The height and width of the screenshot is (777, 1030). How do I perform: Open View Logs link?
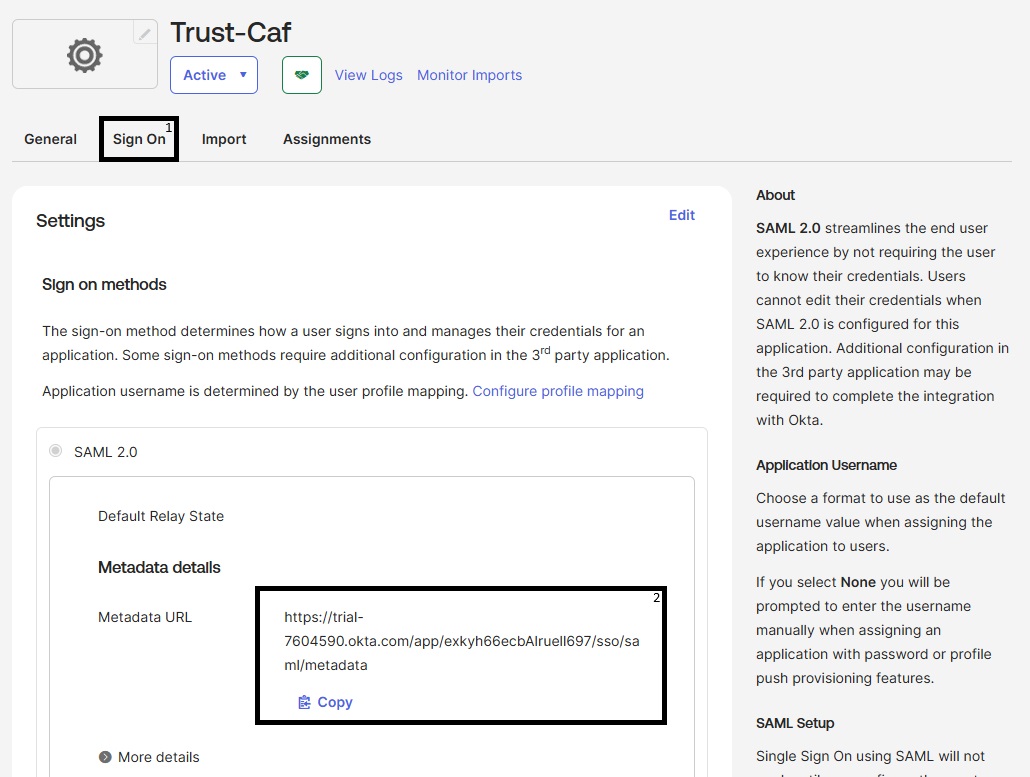pos(369,75)
